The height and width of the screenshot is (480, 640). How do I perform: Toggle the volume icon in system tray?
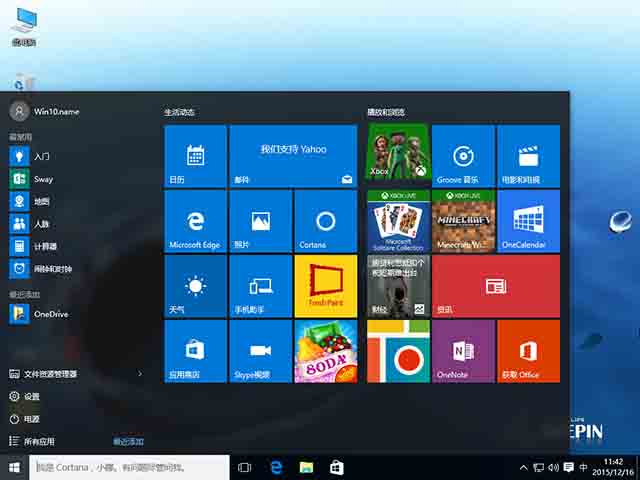(x=554, y=467)
